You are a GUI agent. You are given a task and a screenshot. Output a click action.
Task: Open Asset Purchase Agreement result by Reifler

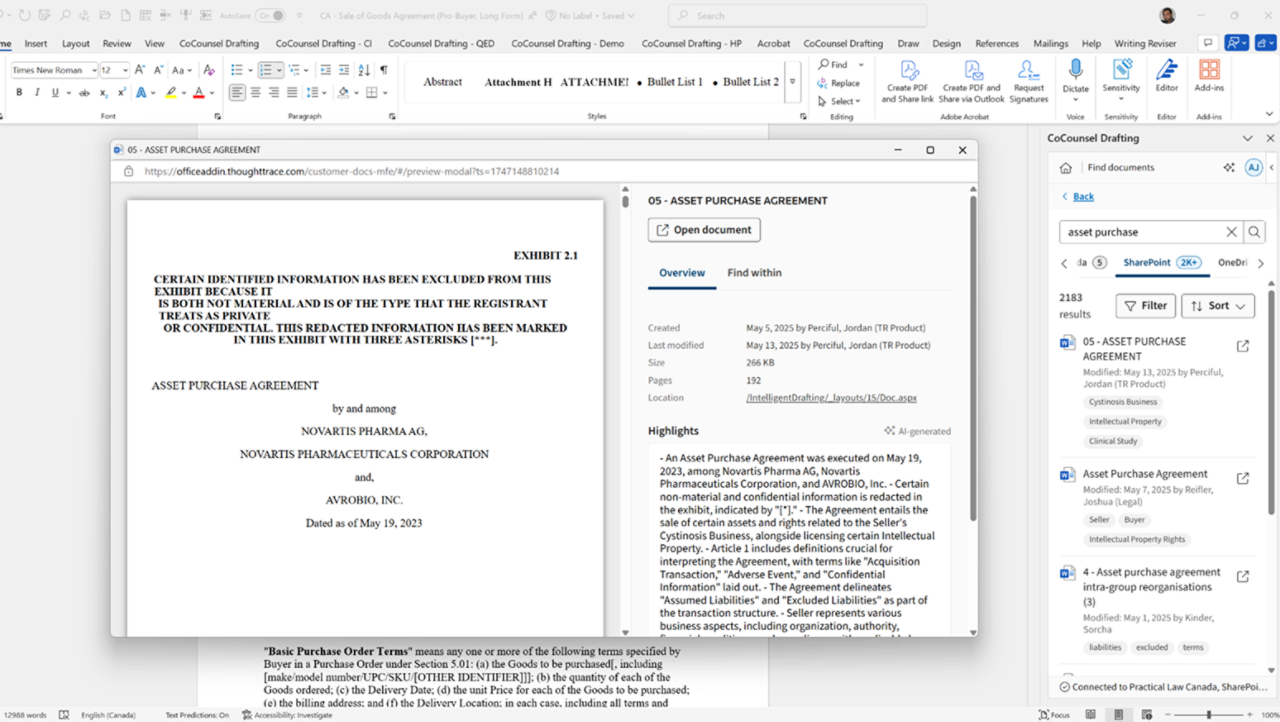[x=1145, y=474]
